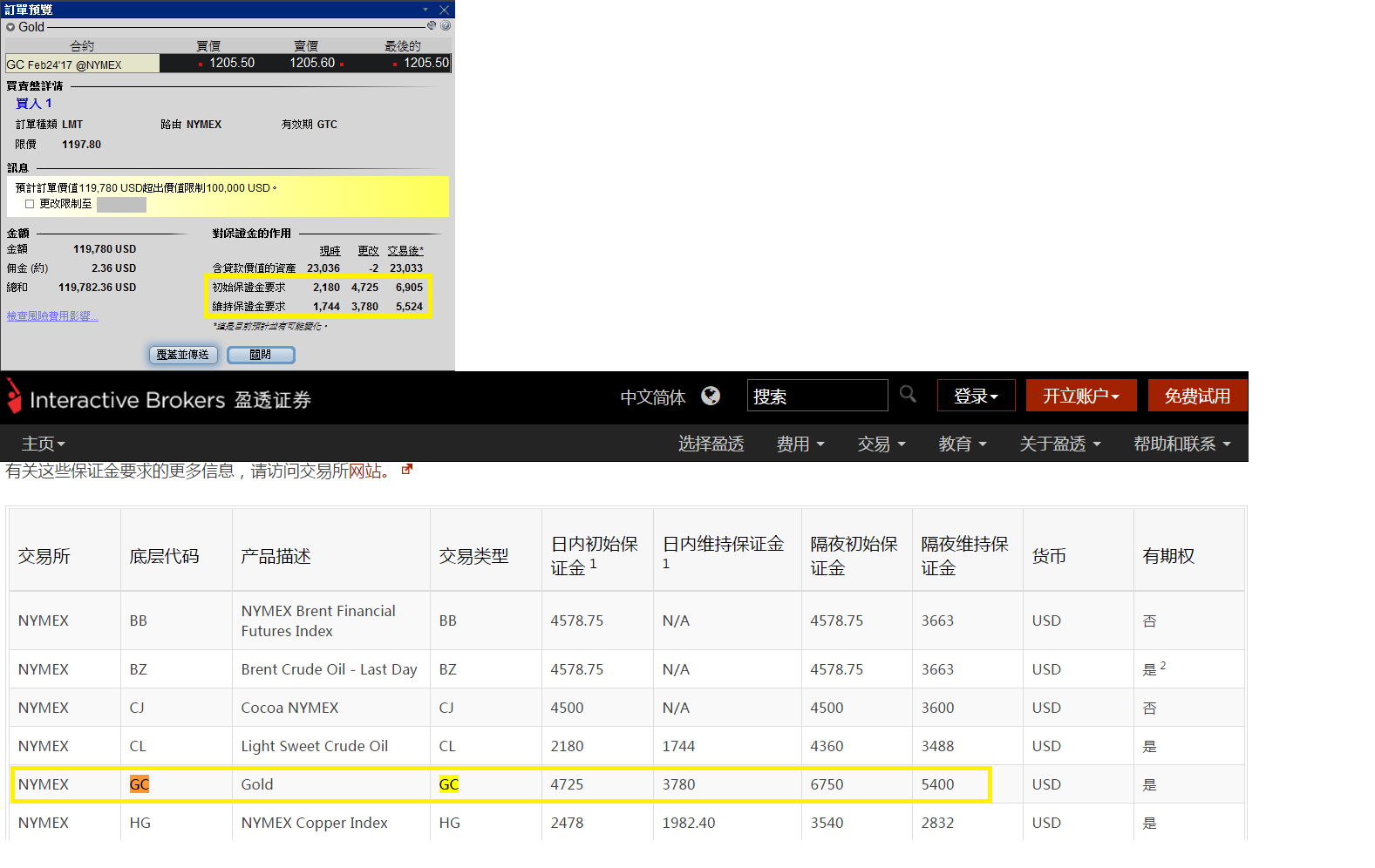
Task: Expand the 费用 menu
Action: (800, 444)
